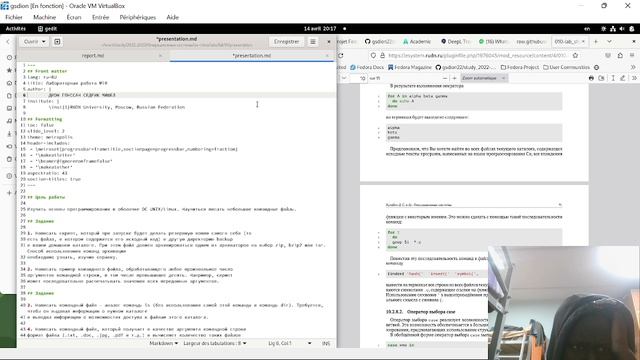The width and height of the screenshot is (640, 360).
Task: Create a new document tab in gedit
Action: pyautogui.click(x=57, y=42)
